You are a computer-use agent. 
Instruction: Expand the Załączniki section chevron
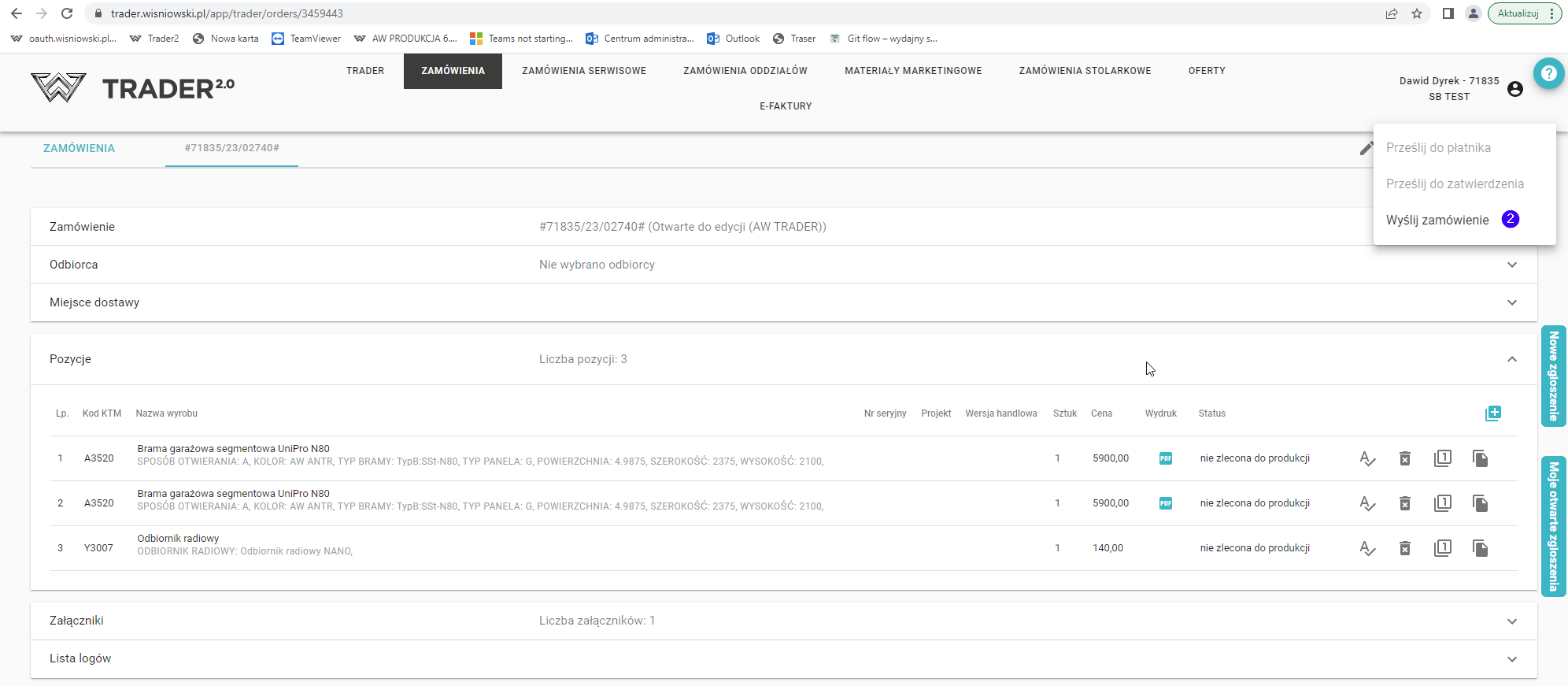click(x=1511, y=621)
